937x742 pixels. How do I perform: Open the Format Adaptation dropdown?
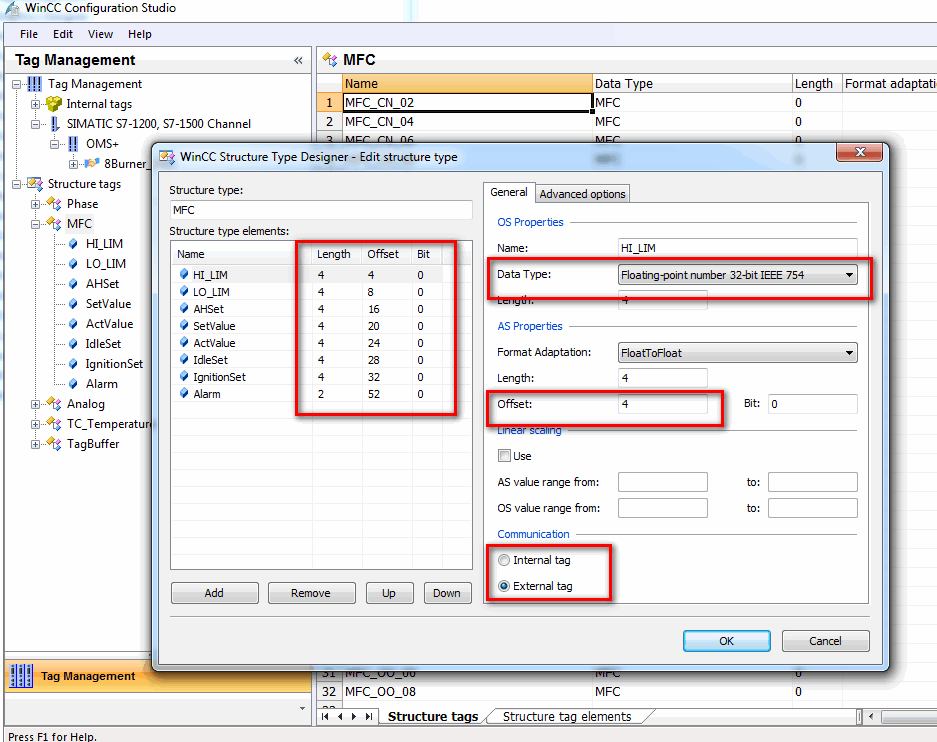click(x=849, y=352)
